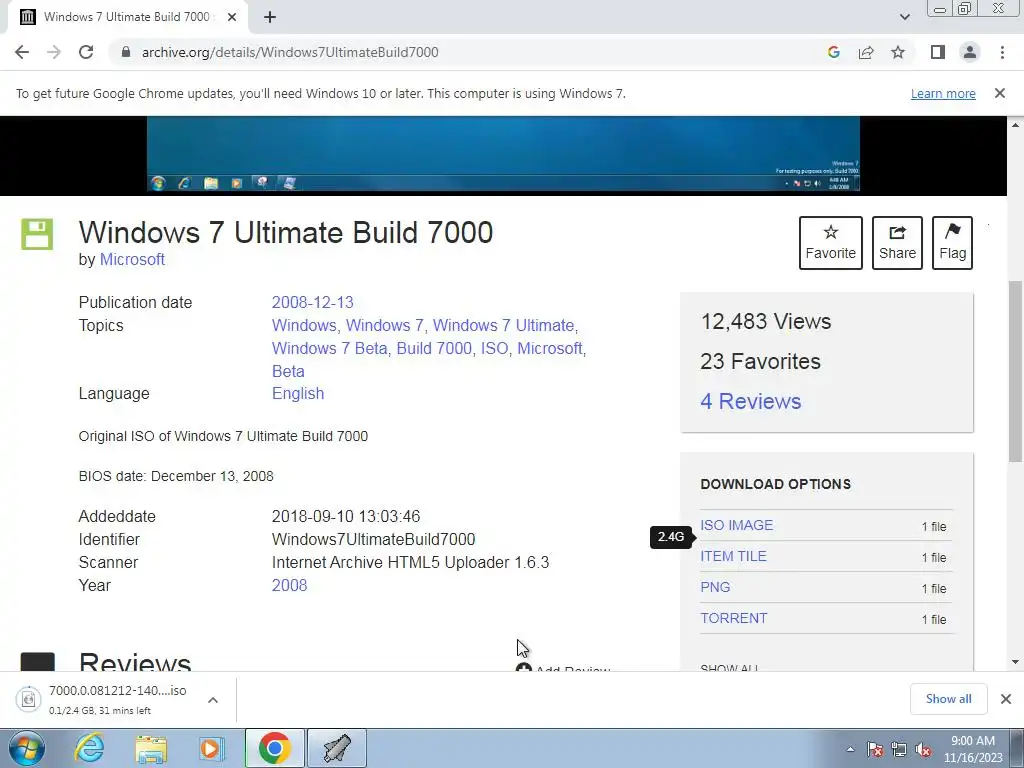Click the padlock site info icon
This screenshot has width=1024, height=768.
tap(126, 52)
